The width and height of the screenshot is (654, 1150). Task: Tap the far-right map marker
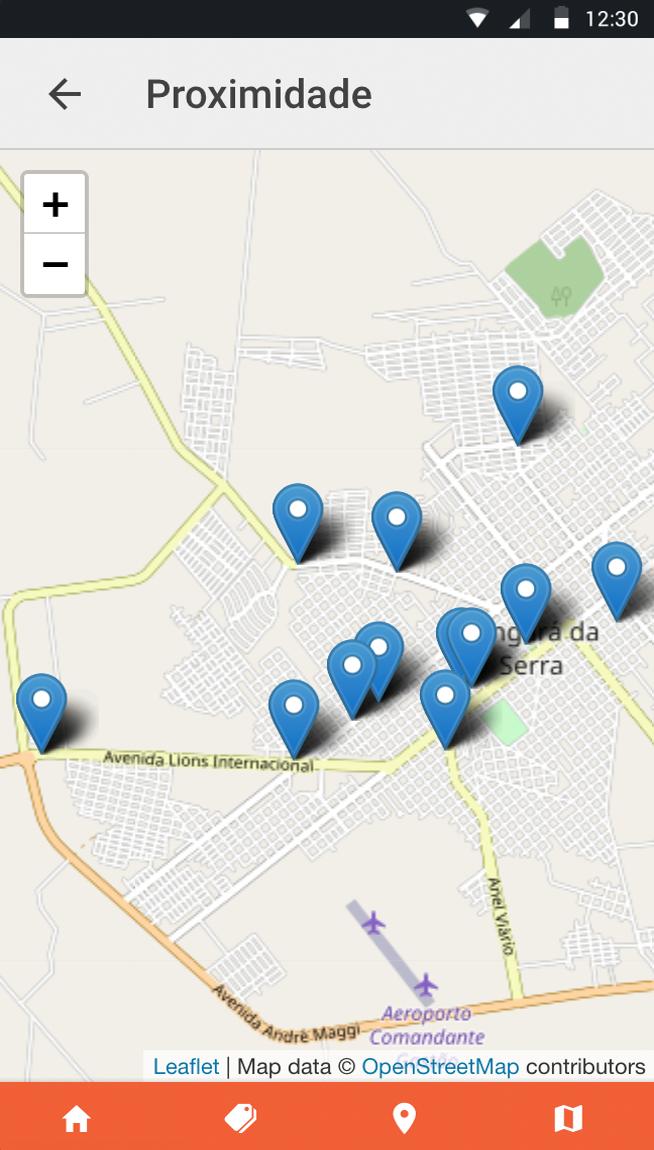click(x=617, y=581)
